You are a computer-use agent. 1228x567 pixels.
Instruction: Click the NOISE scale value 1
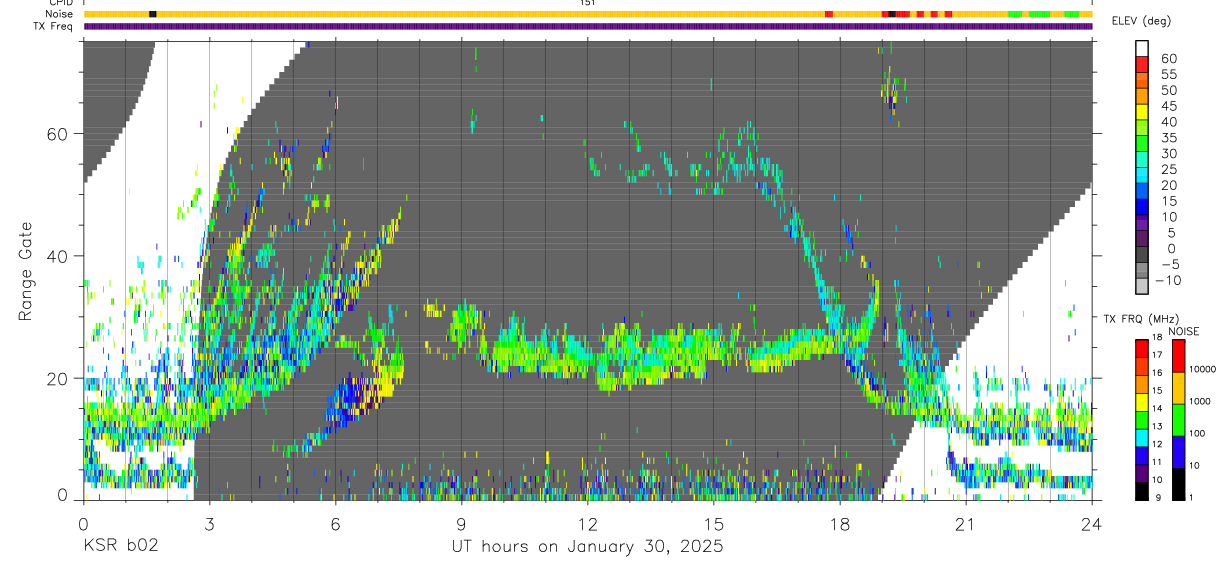pos(1193,497)
